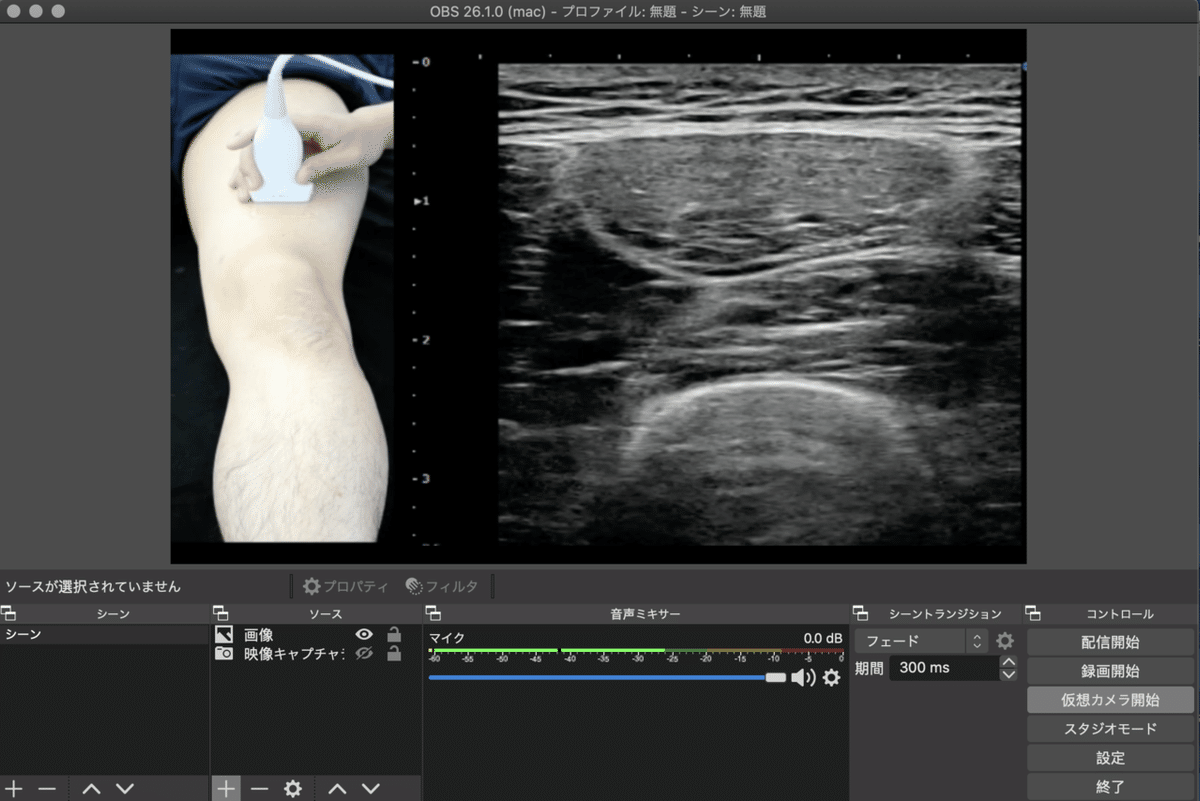Mute マイク via speaker icon

click(803, 678)
